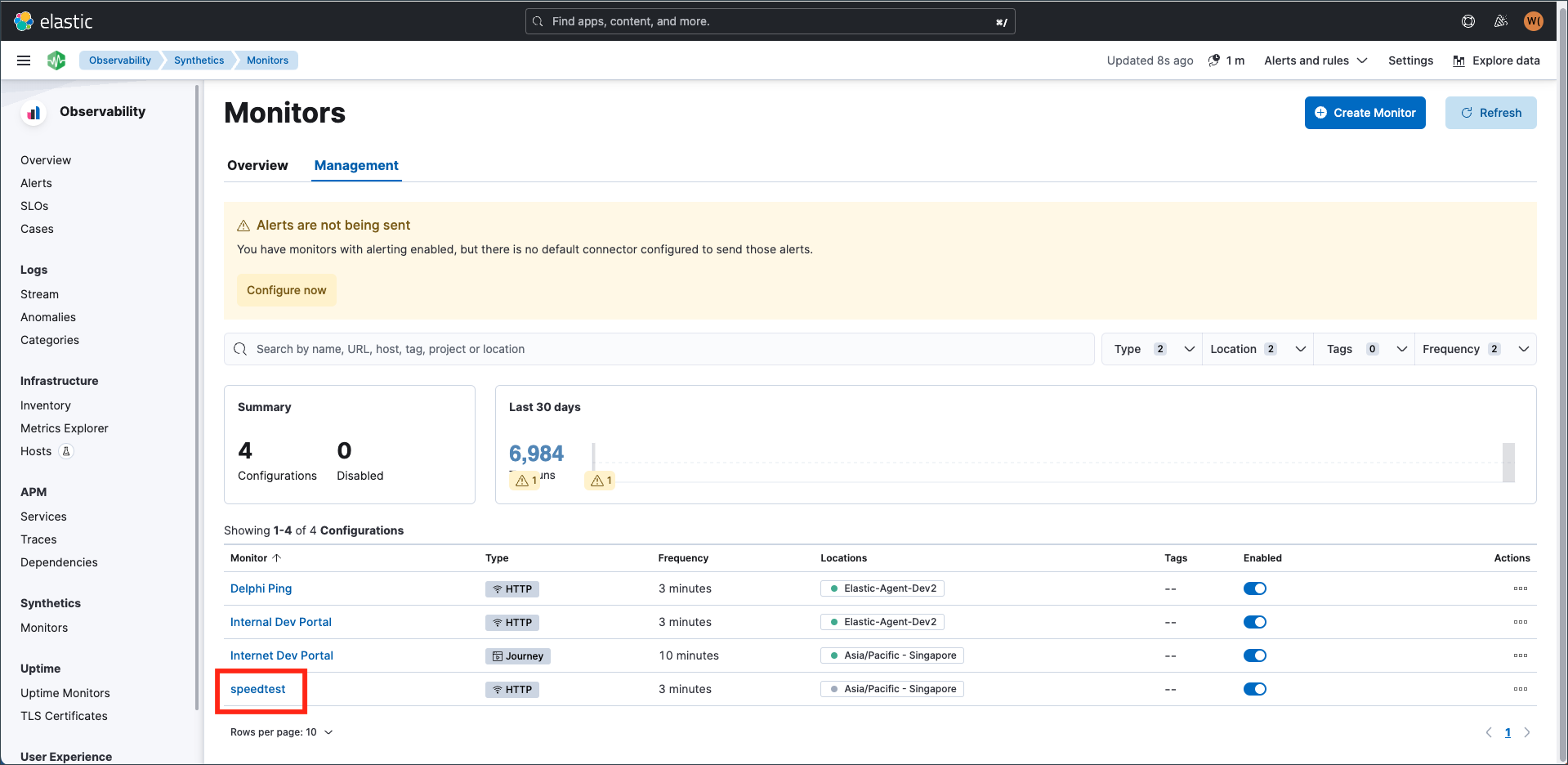Click the Hosts beta flask icon
Screen dimensions: 1568x765
click(67, 451)
